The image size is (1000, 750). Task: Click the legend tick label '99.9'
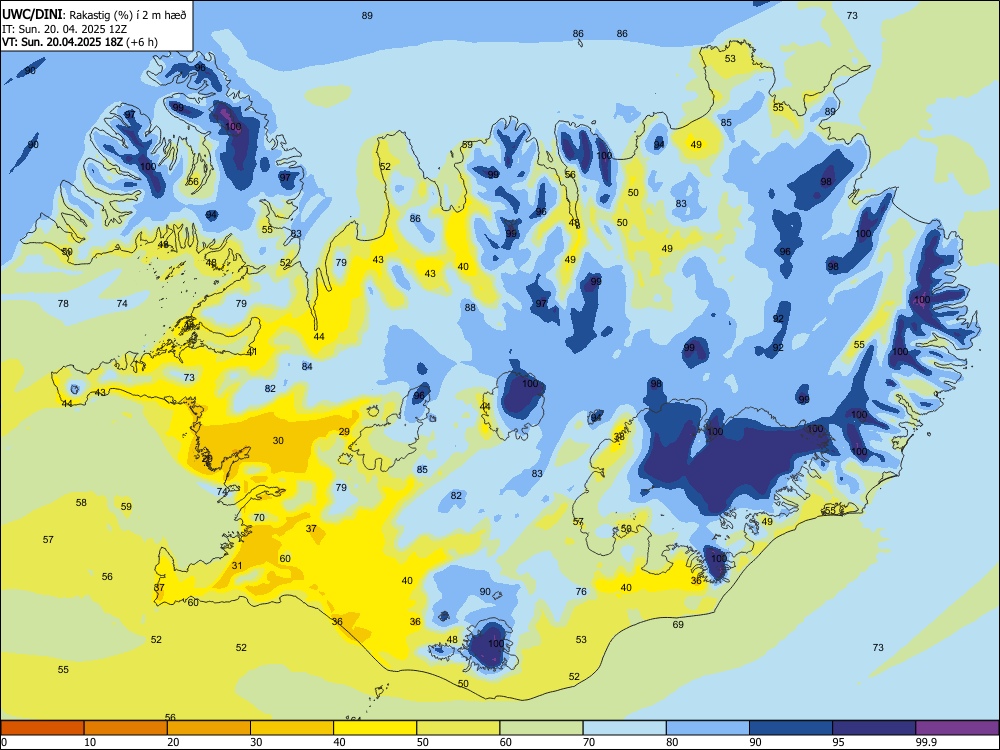click(x=925, y=742)
